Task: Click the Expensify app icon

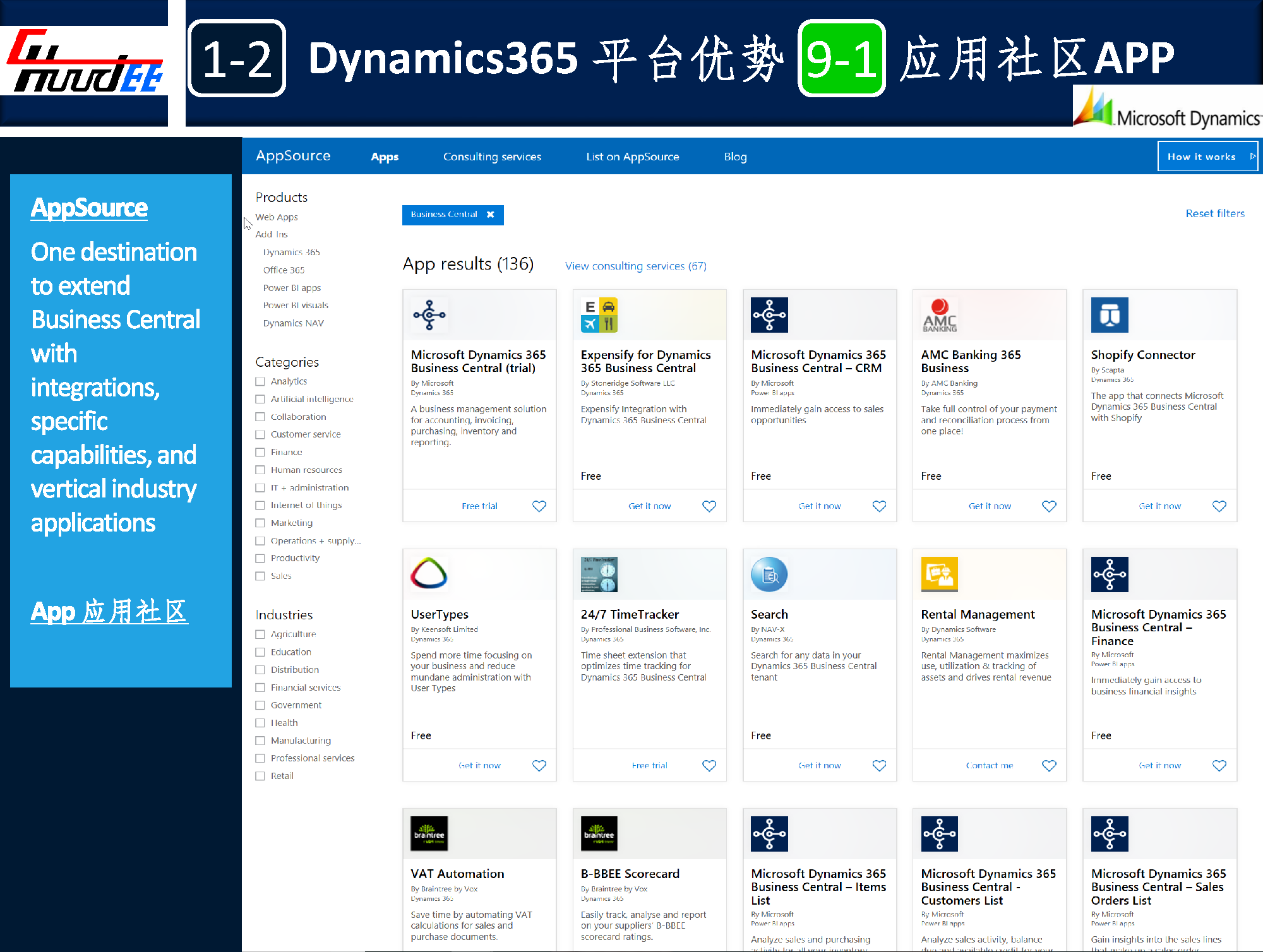Action: click(599, 315)
